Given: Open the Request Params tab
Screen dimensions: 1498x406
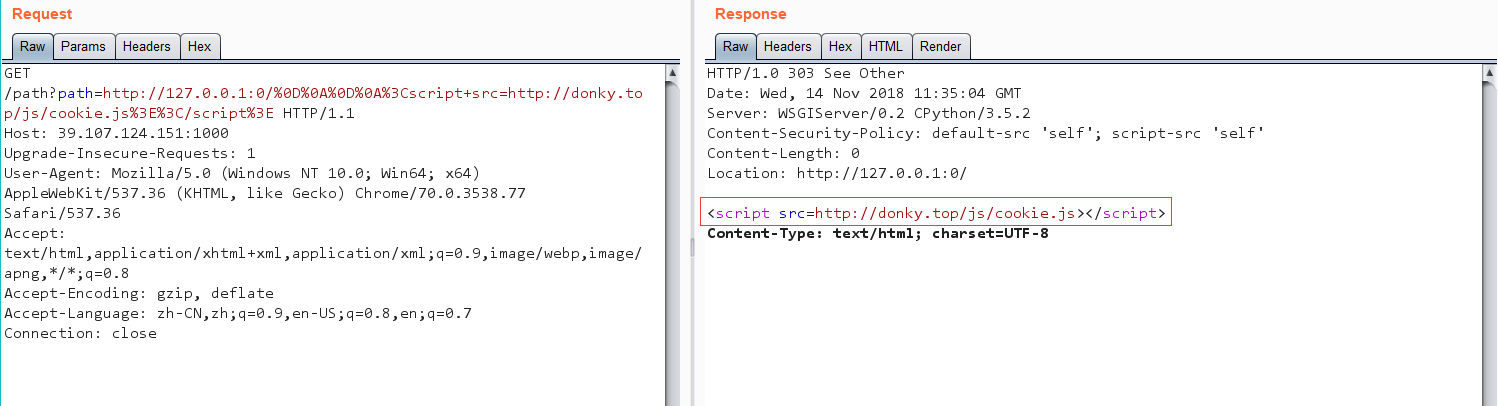Looking at the screenshot, I should (x=84, y=46).
